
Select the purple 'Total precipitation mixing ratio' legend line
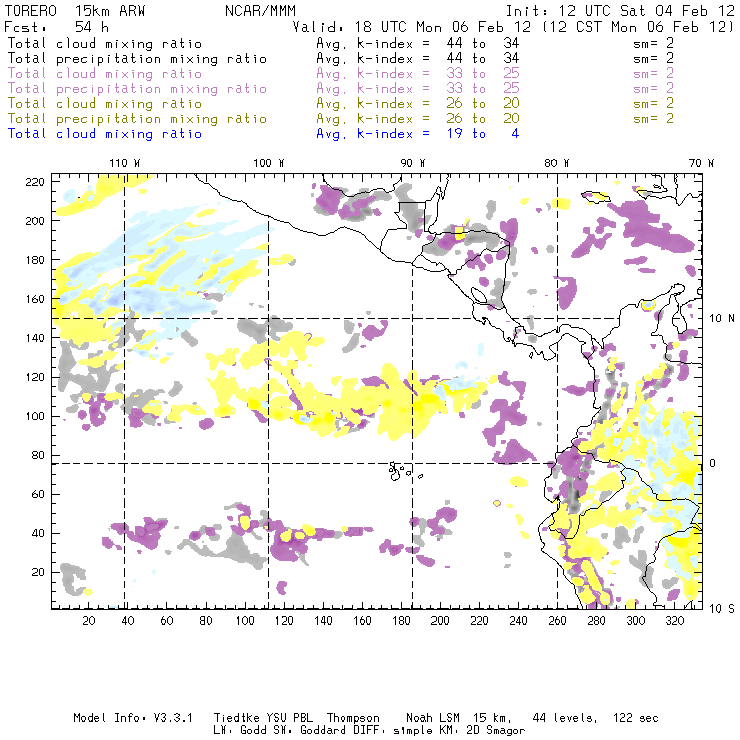click(x=137, y=89)
